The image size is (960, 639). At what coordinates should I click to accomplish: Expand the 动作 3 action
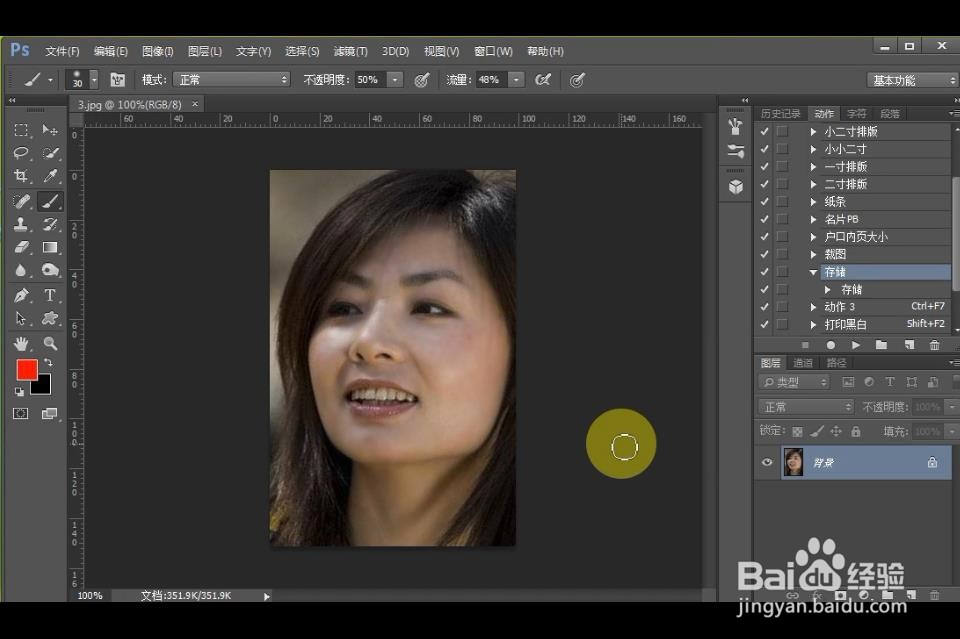(813, 307)
